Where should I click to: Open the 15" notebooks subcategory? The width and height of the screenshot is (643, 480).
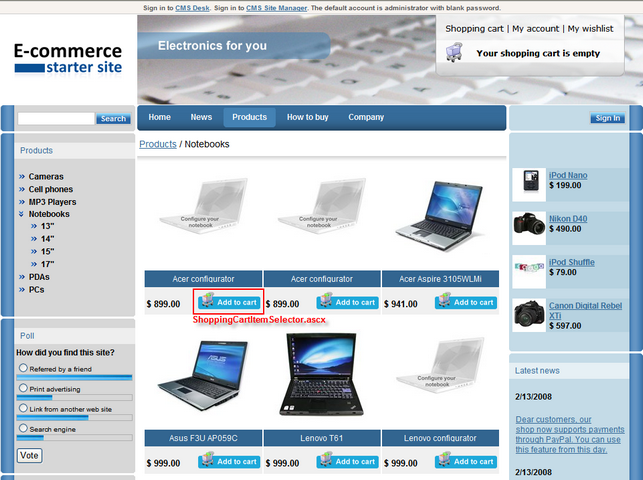tap(48, 252)
